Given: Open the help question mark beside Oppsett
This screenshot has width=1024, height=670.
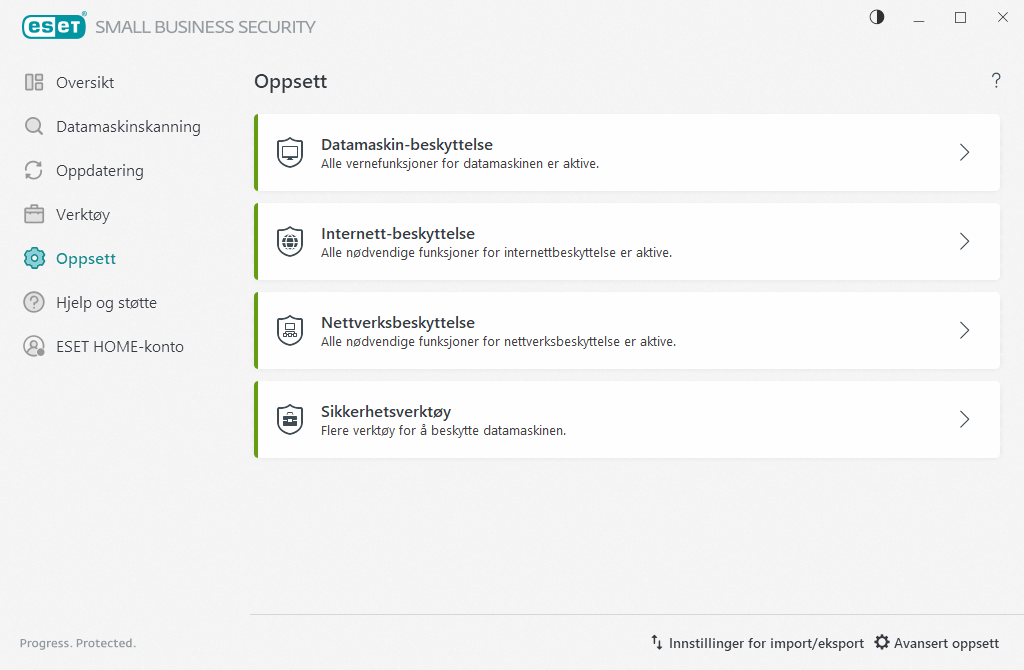Looking at the screenshot, I should tap(996, 82).
